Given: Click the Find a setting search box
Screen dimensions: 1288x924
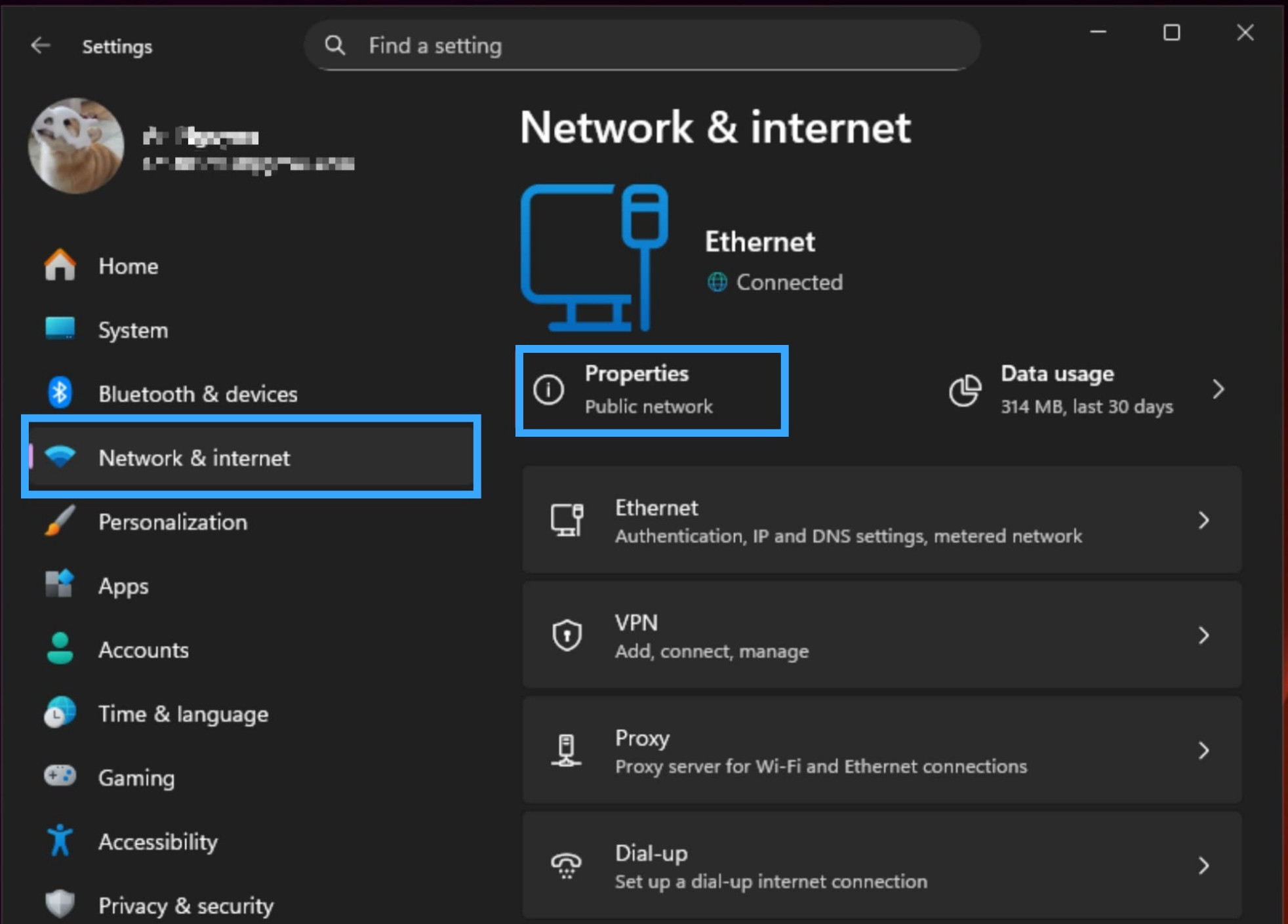Looking at the screenshot, I should click(x=643, y=45).
